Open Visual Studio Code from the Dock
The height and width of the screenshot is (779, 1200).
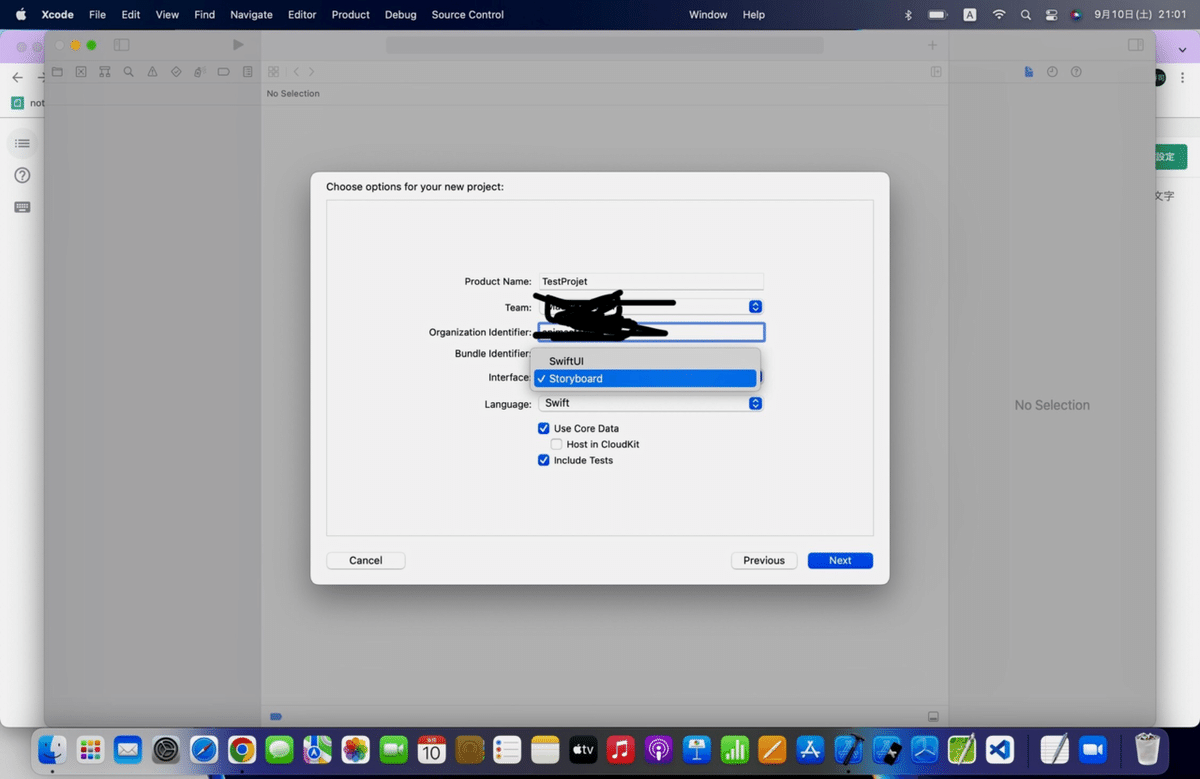[1000, 749]
